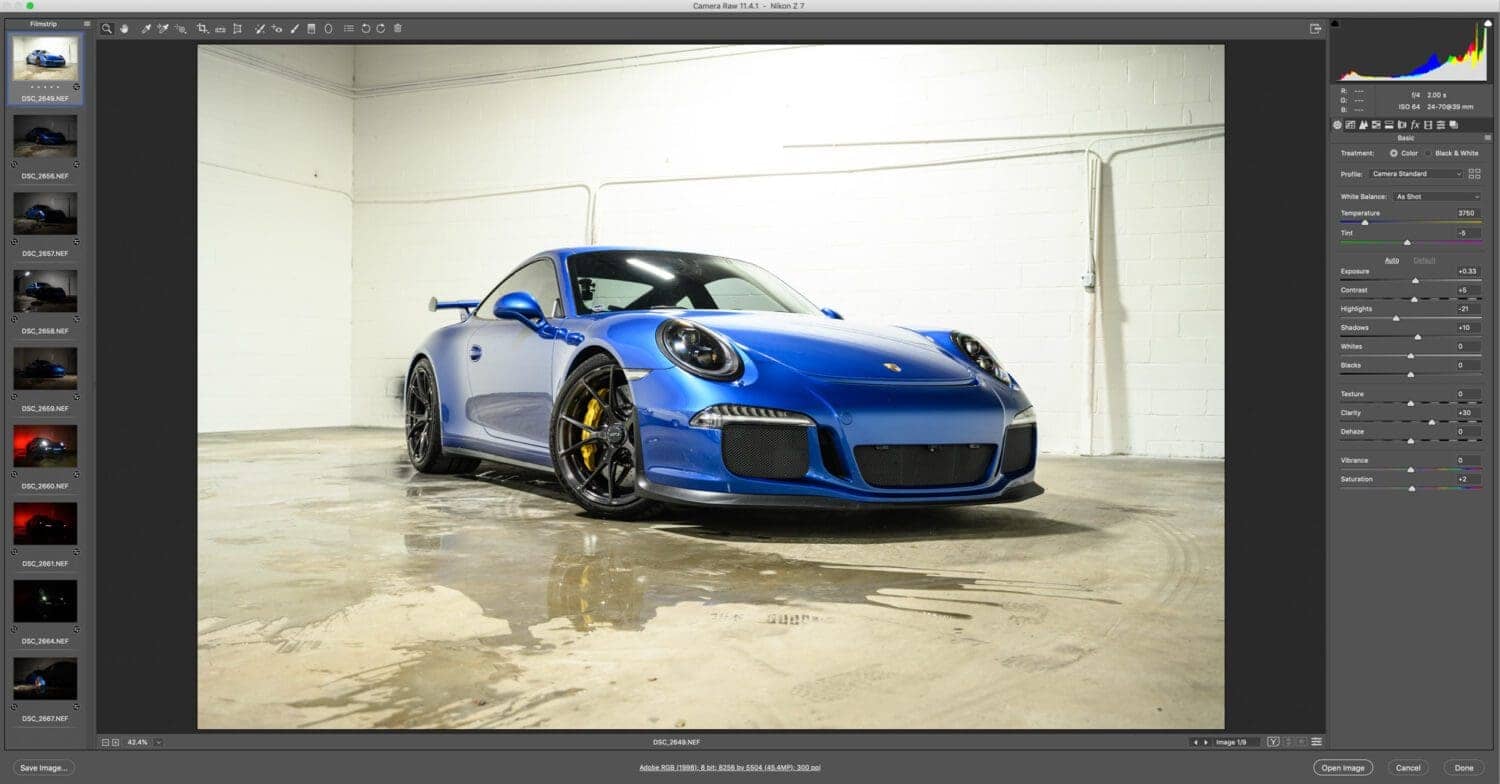Click the trash icon to mark for deletion
The height and width of the screenshot is (784, 1500).
(x=397, y=29)
